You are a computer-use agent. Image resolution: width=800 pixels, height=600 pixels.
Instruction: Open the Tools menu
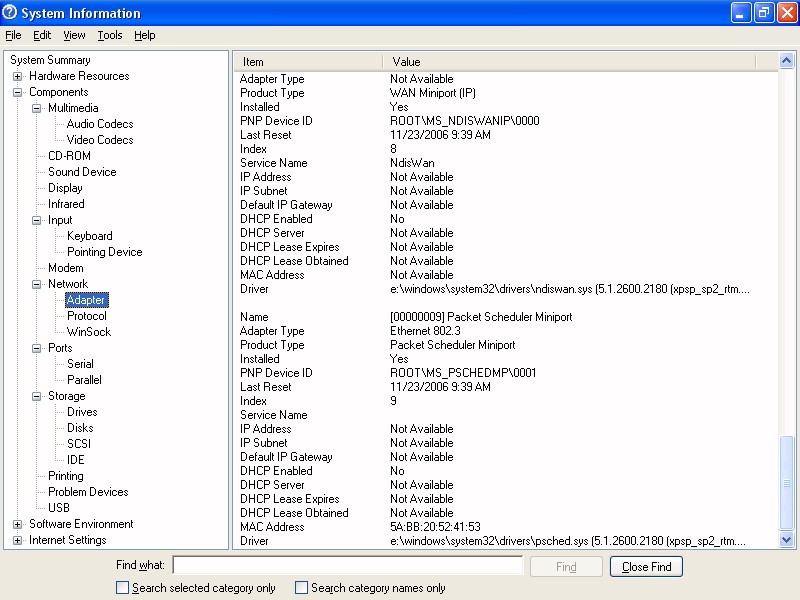(x=110, y=35)
